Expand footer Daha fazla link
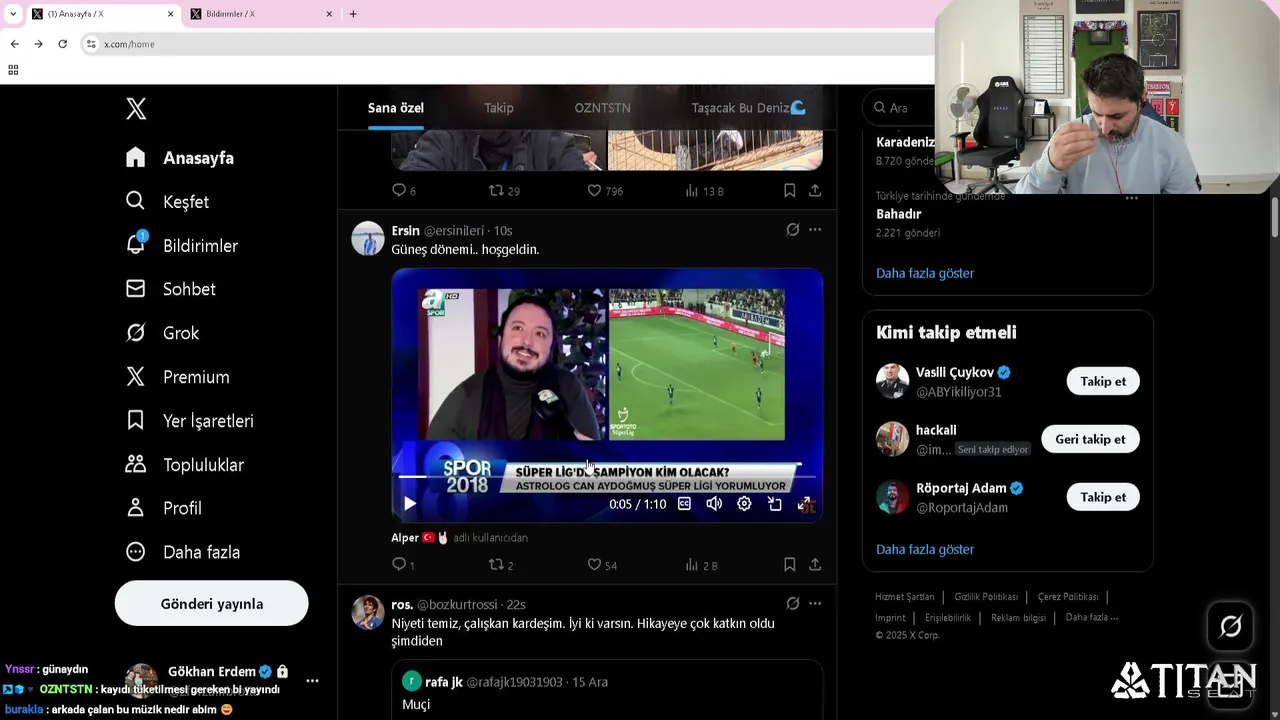The image size is (1280, 720). (x=1092, y=618)
